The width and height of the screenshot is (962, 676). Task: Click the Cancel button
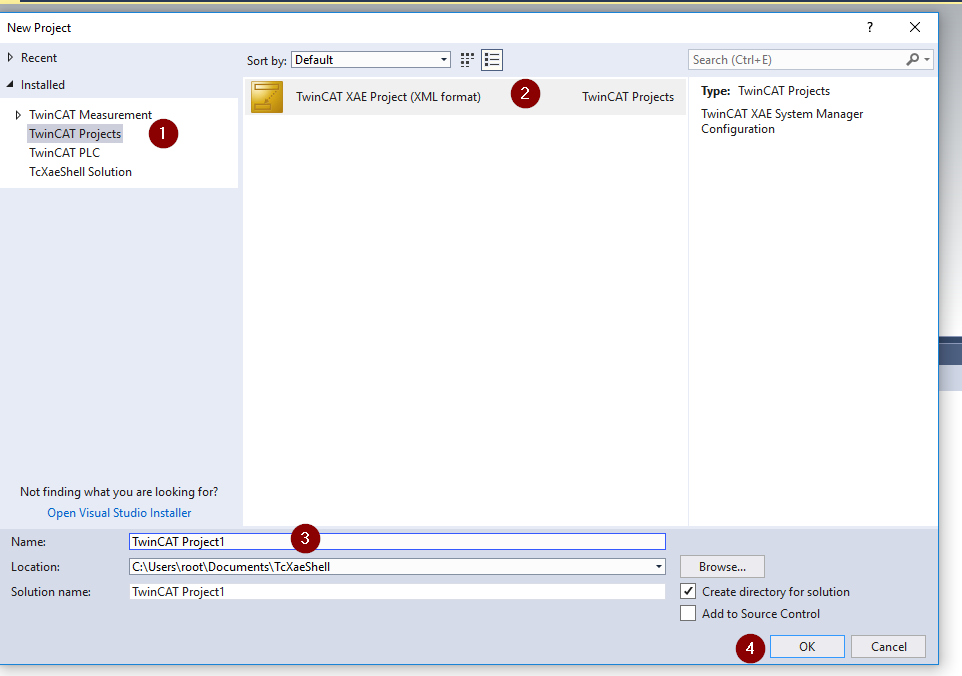click(888, 647)
